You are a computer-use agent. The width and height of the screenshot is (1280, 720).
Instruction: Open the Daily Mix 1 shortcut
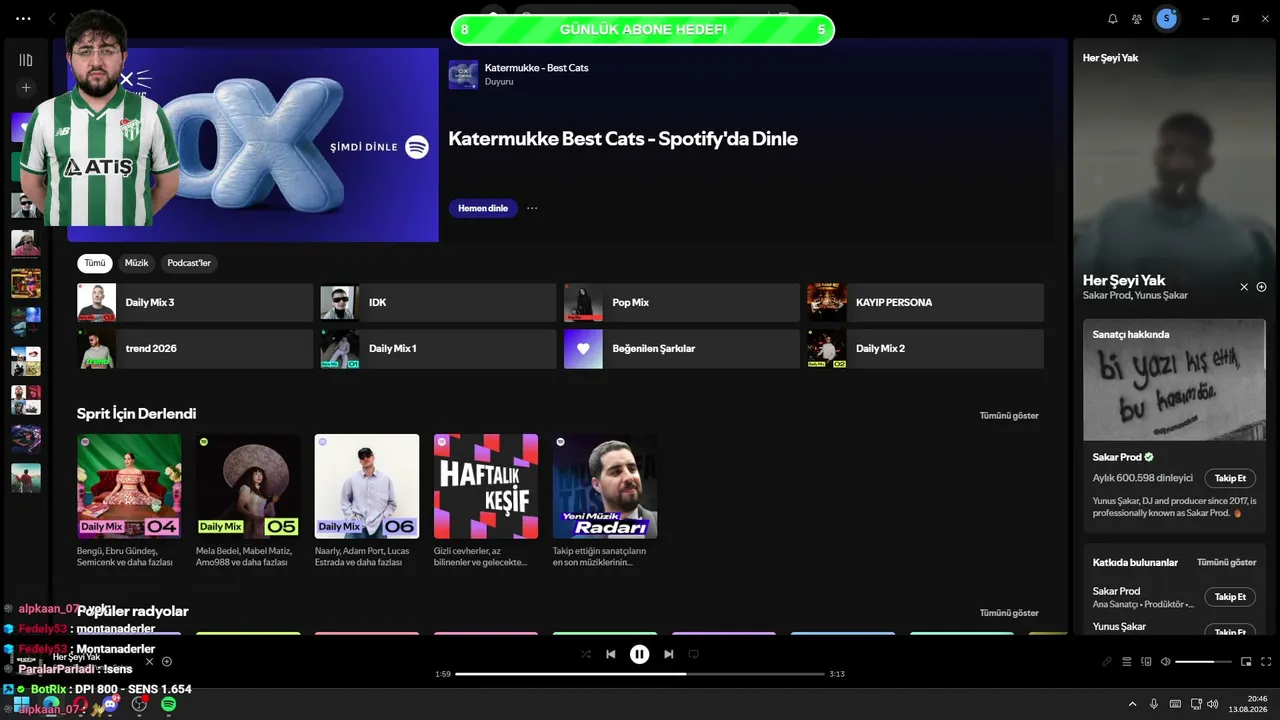pyautogui.click(x=438, y=349)
